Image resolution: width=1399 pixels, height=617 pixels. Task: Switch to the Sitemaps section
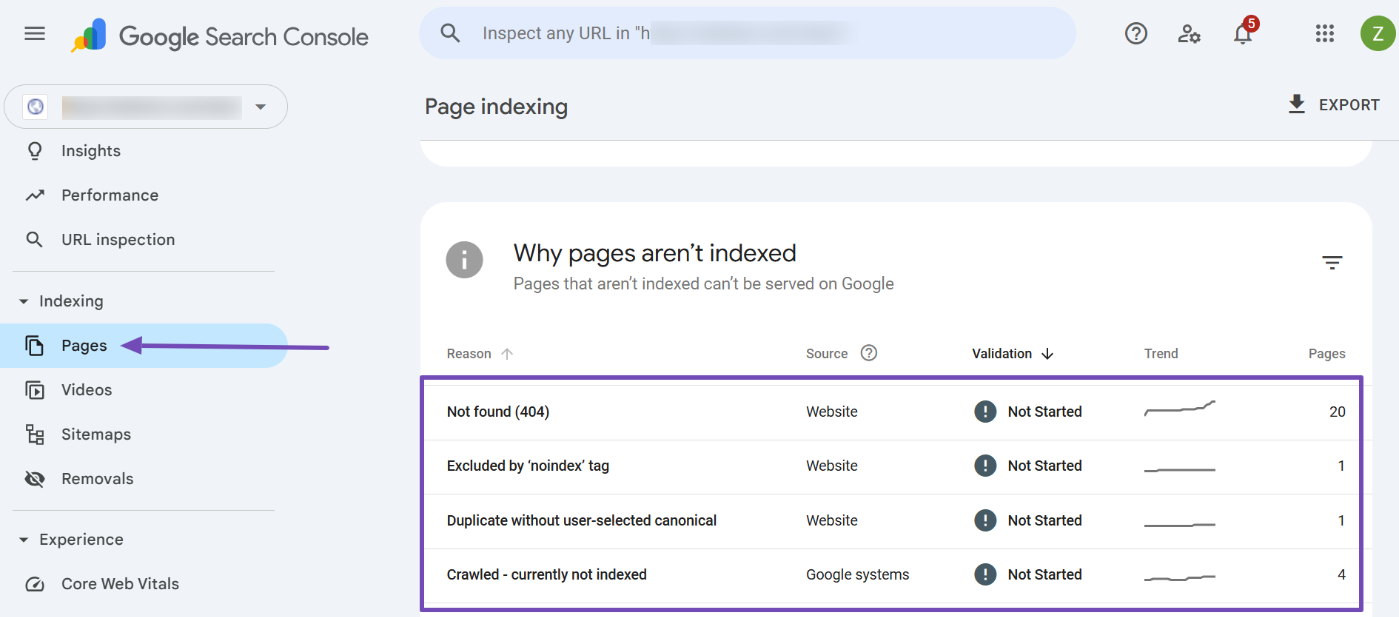pos(96,433)
